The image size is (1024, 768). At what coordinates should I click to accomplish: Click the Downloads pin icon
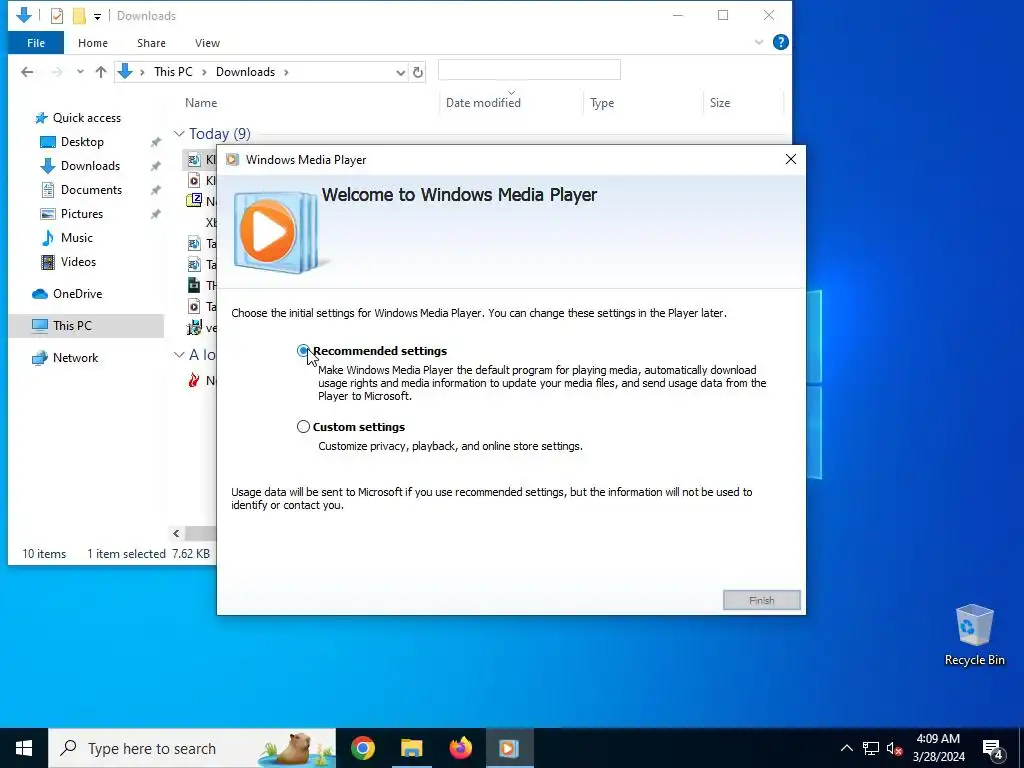[155, 166]
